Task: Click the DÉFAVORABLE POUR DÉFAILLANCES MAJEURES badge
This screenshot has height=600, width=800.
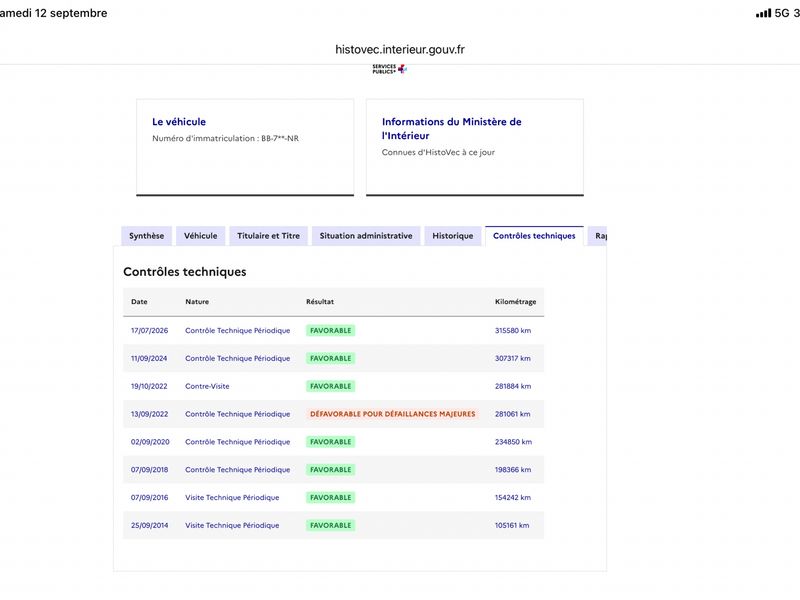Action: pyautogui.click(x=392, y=414)
